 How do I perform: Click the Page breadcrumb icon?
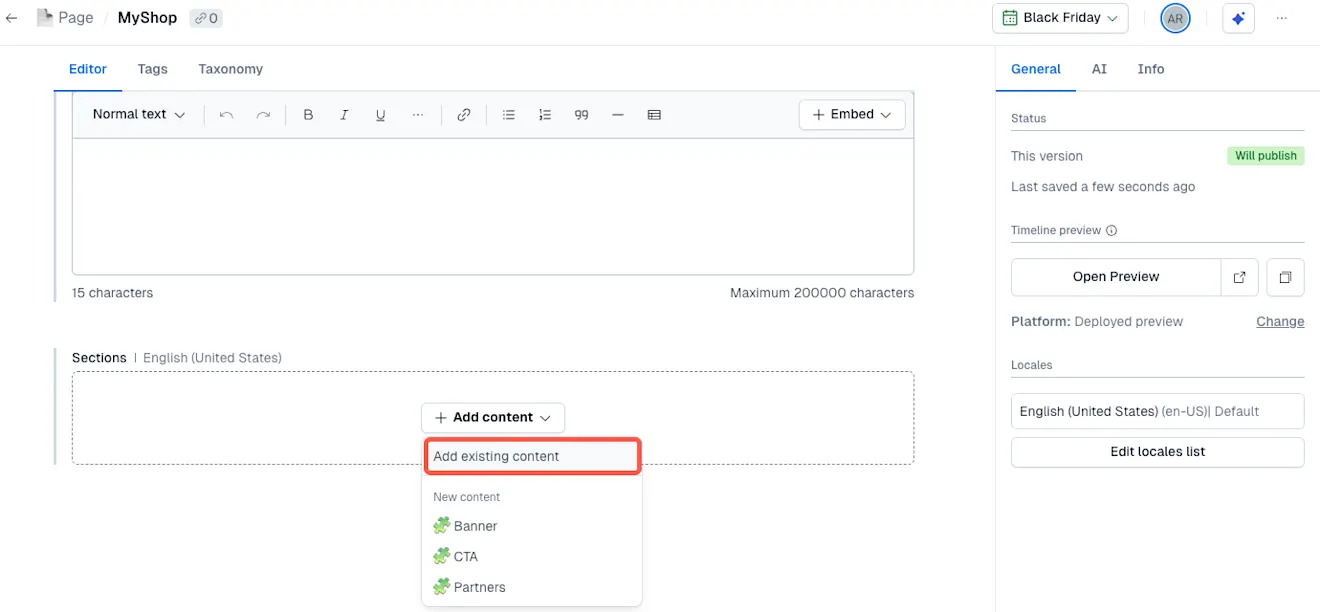44,18
